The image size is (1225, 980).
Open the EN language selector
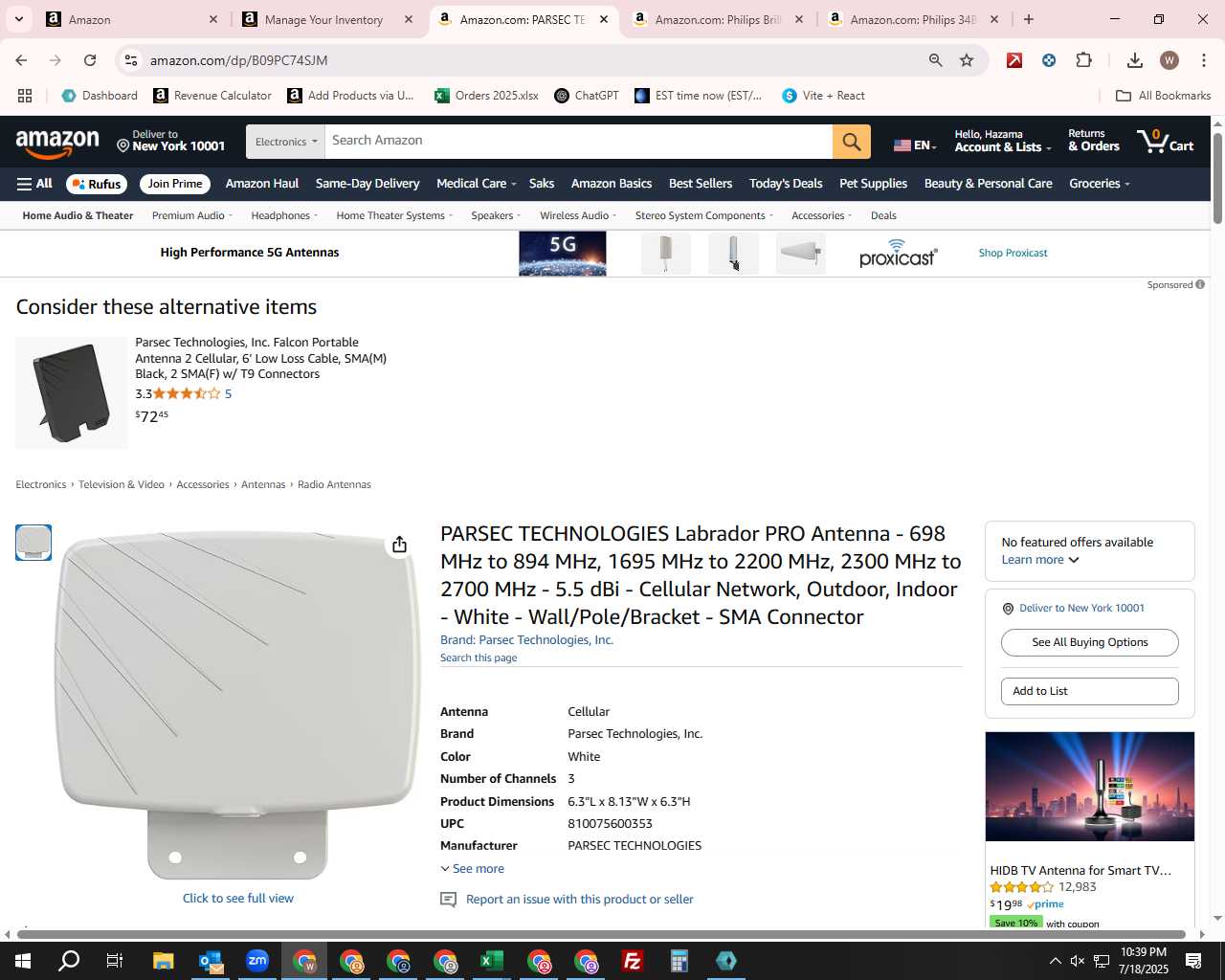[x=914, y=145]
